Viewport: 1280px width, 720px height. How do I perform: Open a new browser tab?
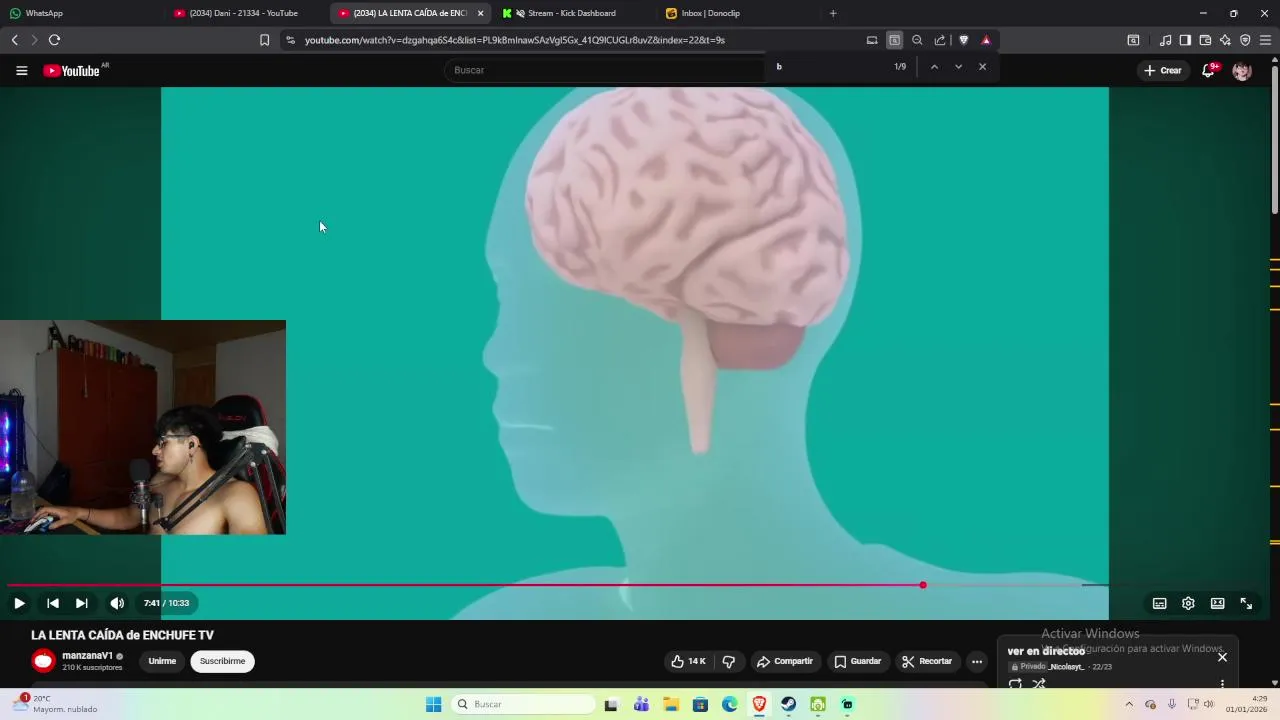833,13
